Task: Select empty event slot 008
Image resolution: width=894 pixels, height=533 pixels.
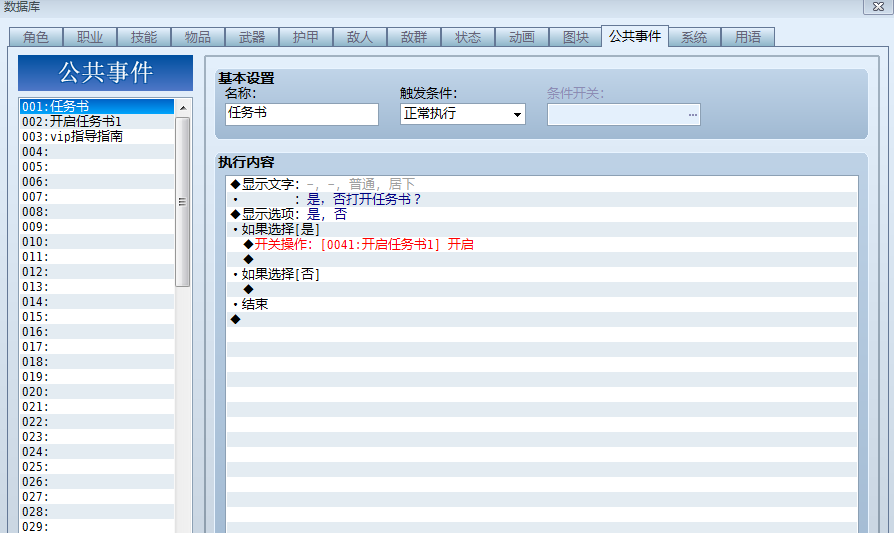Action: point(97,211)
